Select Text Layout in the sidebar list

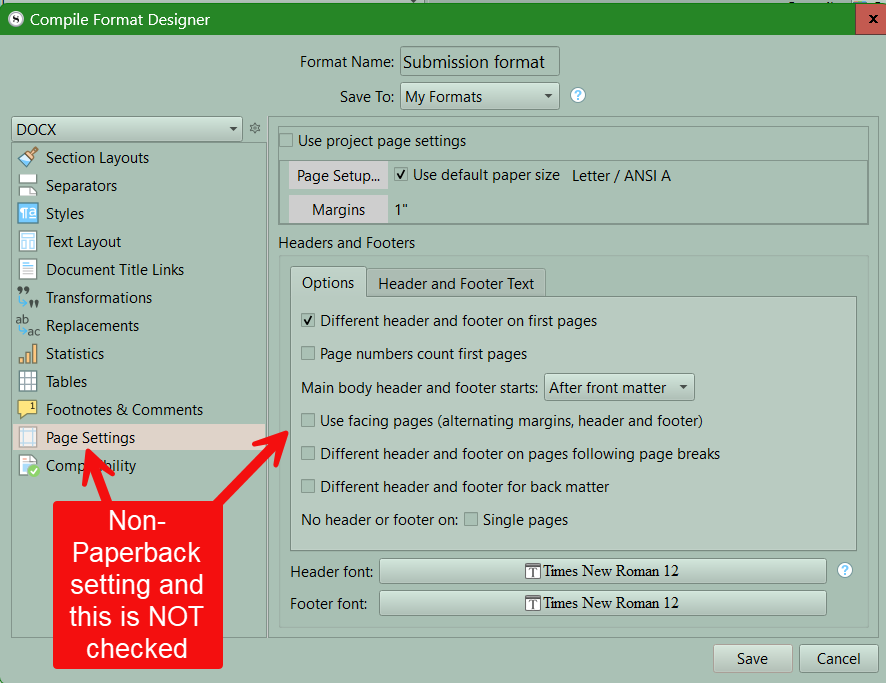coord(83,242)
